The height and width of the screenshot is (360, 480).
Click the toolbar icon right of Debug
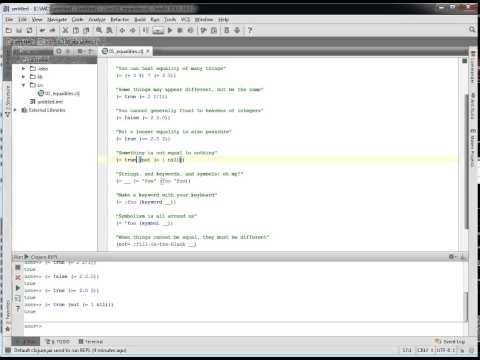(190, 30)
